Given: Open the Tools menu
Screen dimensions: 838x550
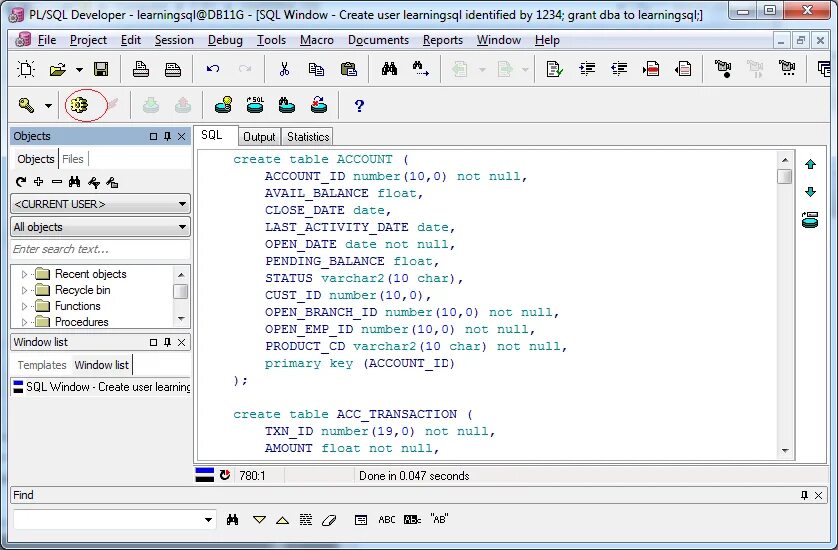Looking at the screenshot, I should 271,40.
